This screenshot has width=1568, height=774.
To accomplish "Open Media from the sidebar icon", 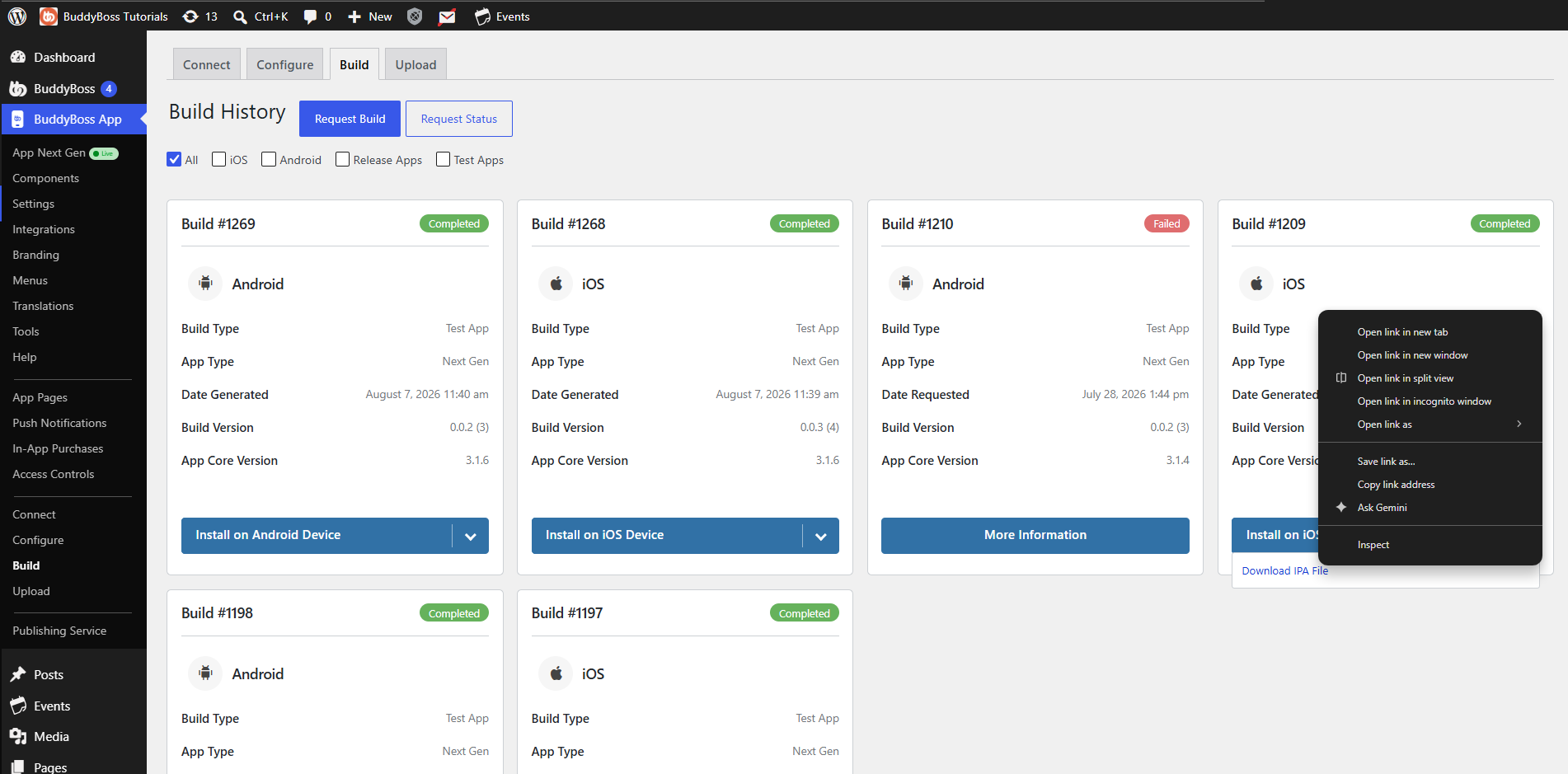I will coord(18,736).
